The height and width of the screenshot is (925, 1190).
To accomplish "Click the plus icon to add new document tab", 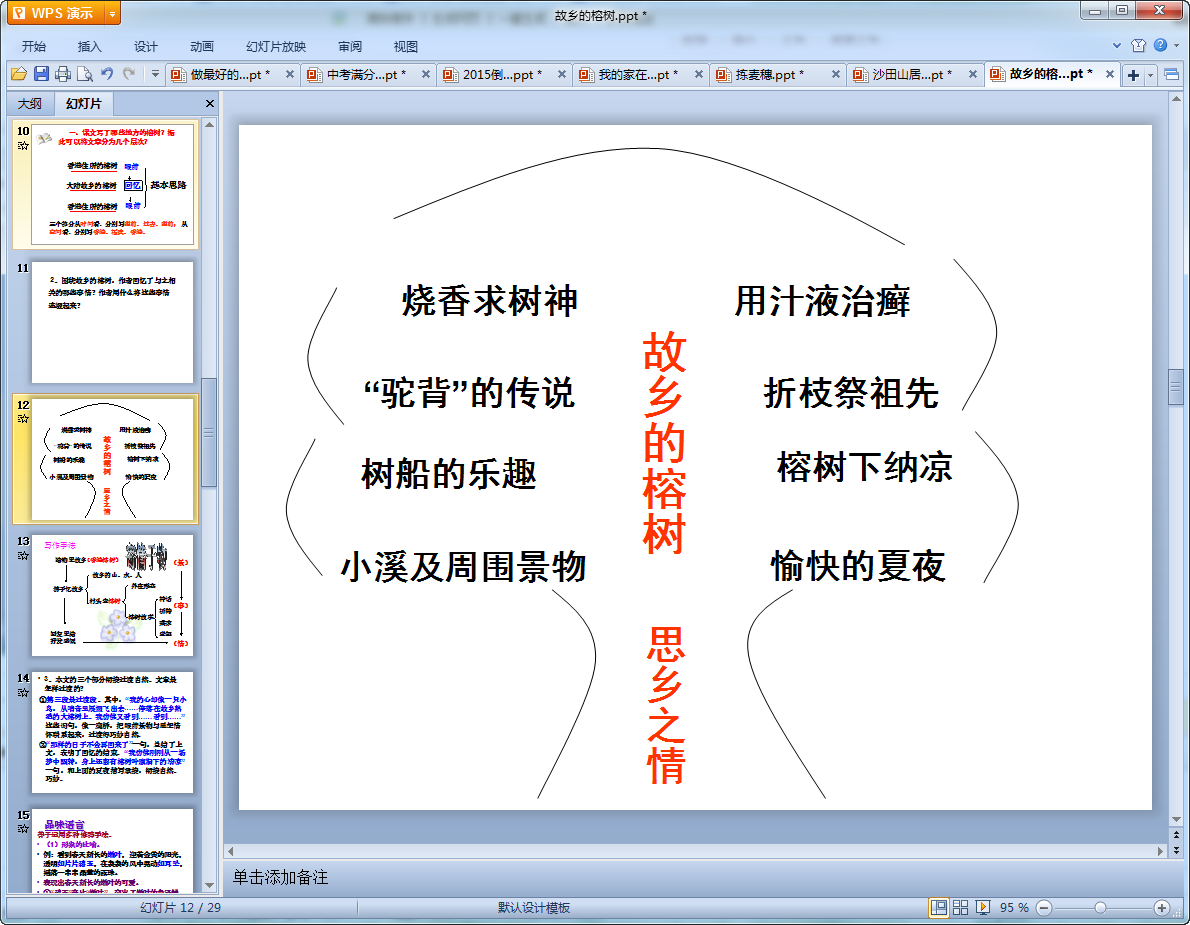I will click(x=1133, y=75).
